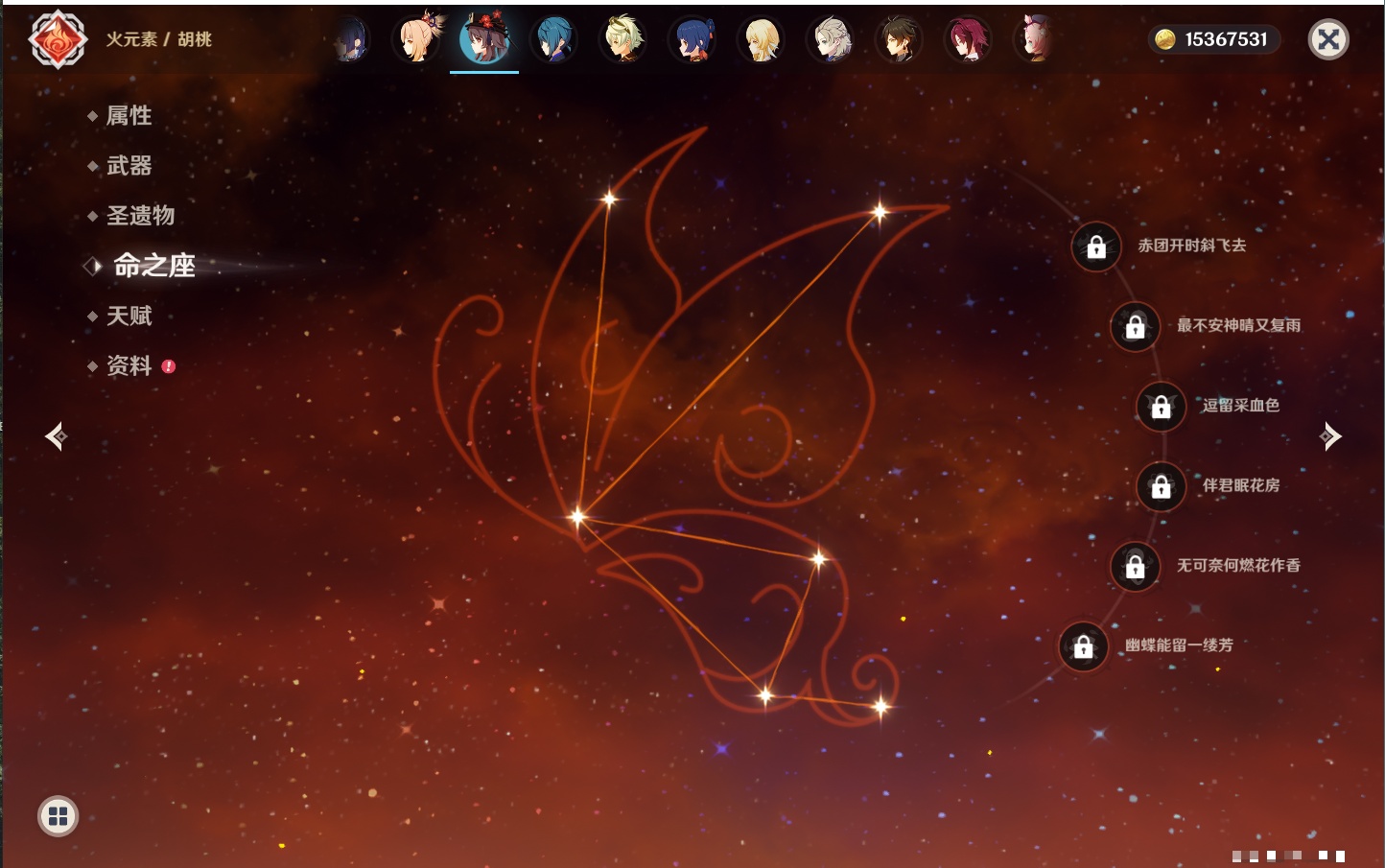The height and width of the screenshot is (868, 1385).
Task: Open the 资料 profile tab
Action: tap(129, 365)
